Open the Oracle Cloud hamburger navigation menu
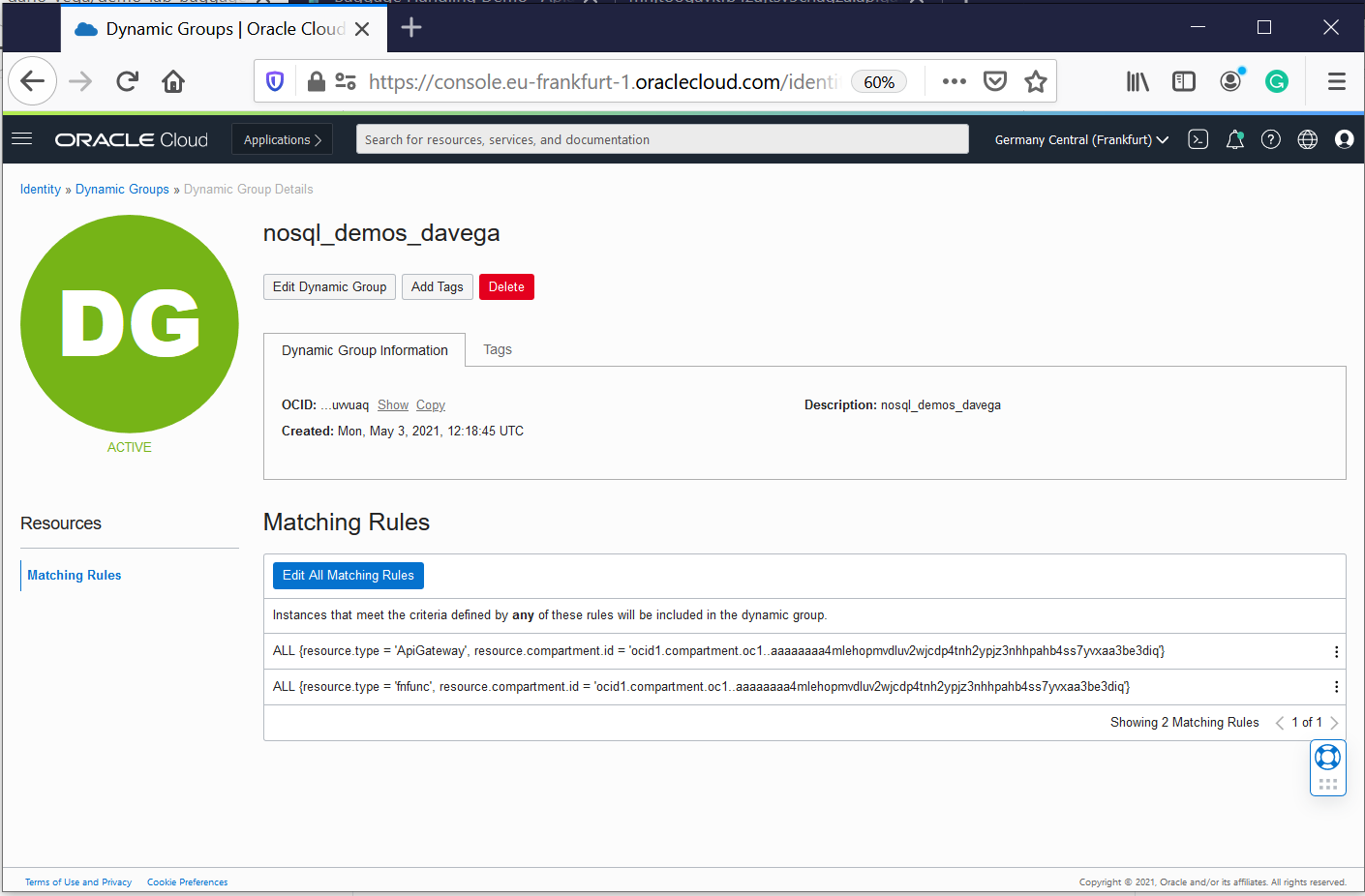1365x896 pixels. coord(21,139)
